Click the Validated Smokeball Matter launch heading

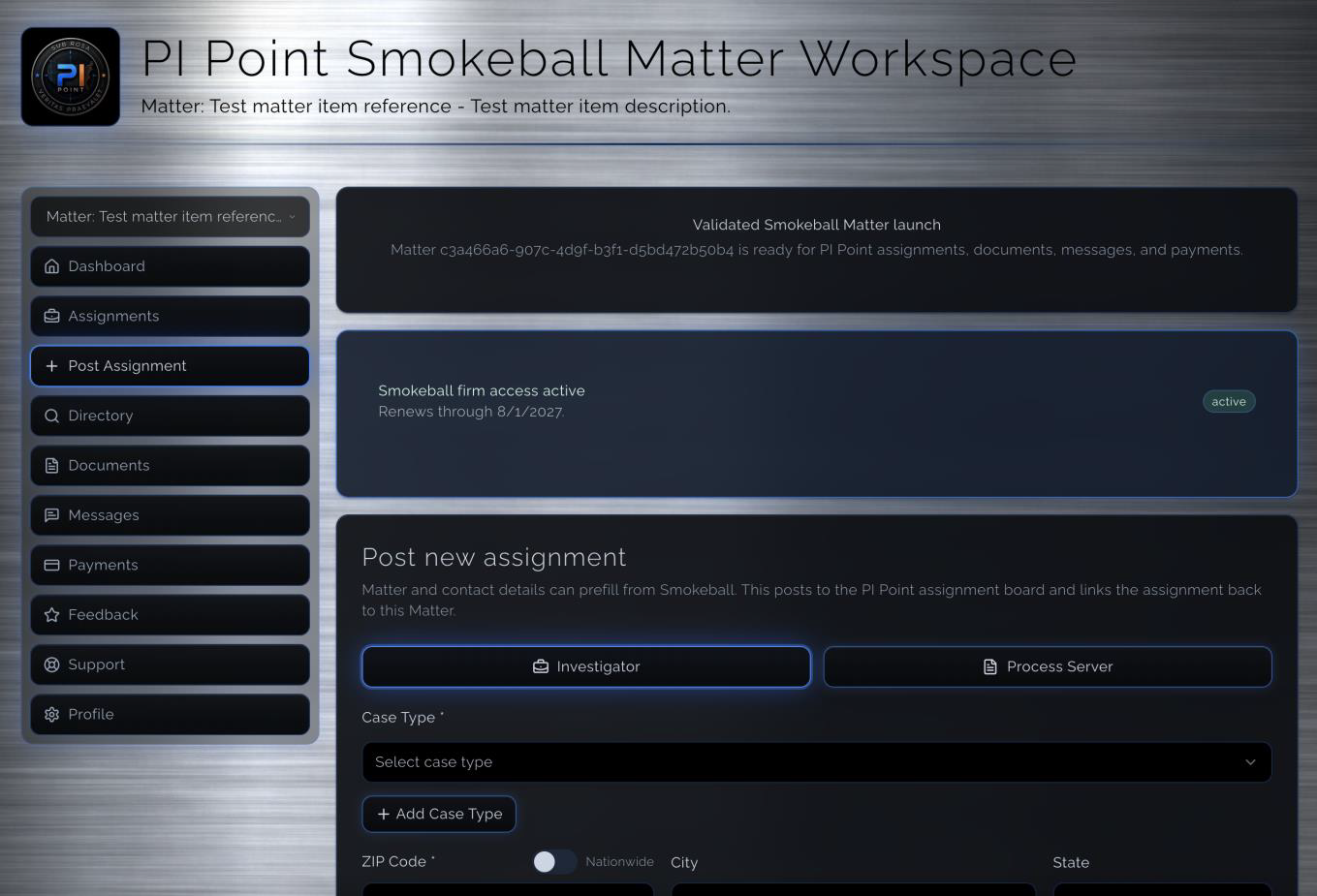pyautogui.click(x=817, y=225)
